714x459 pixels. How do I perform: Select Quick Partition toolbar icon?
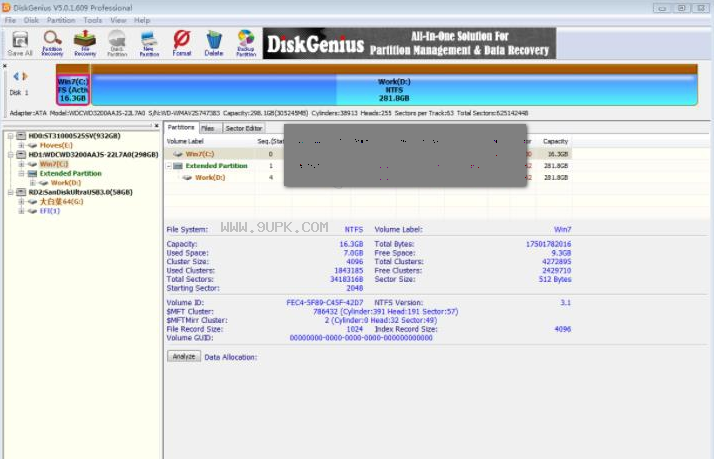coord(117,44)
